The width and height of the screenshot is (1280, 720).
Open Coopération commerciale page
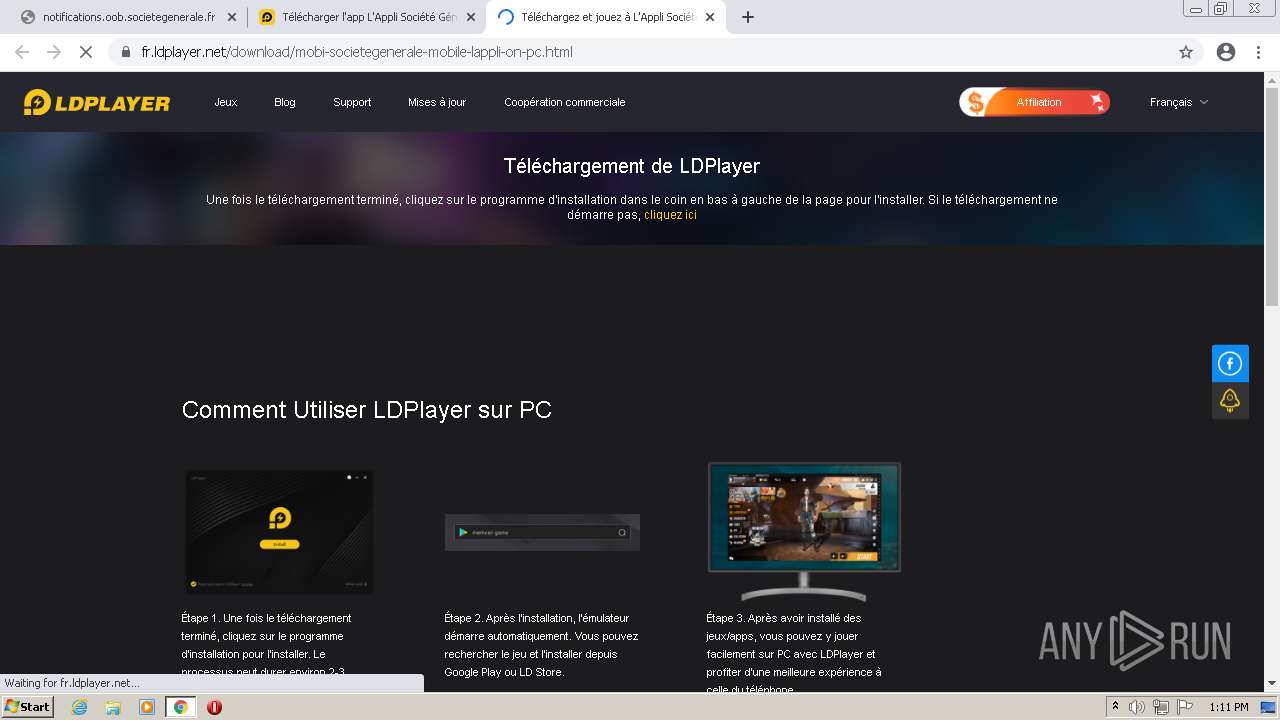[x=565, y=102]
